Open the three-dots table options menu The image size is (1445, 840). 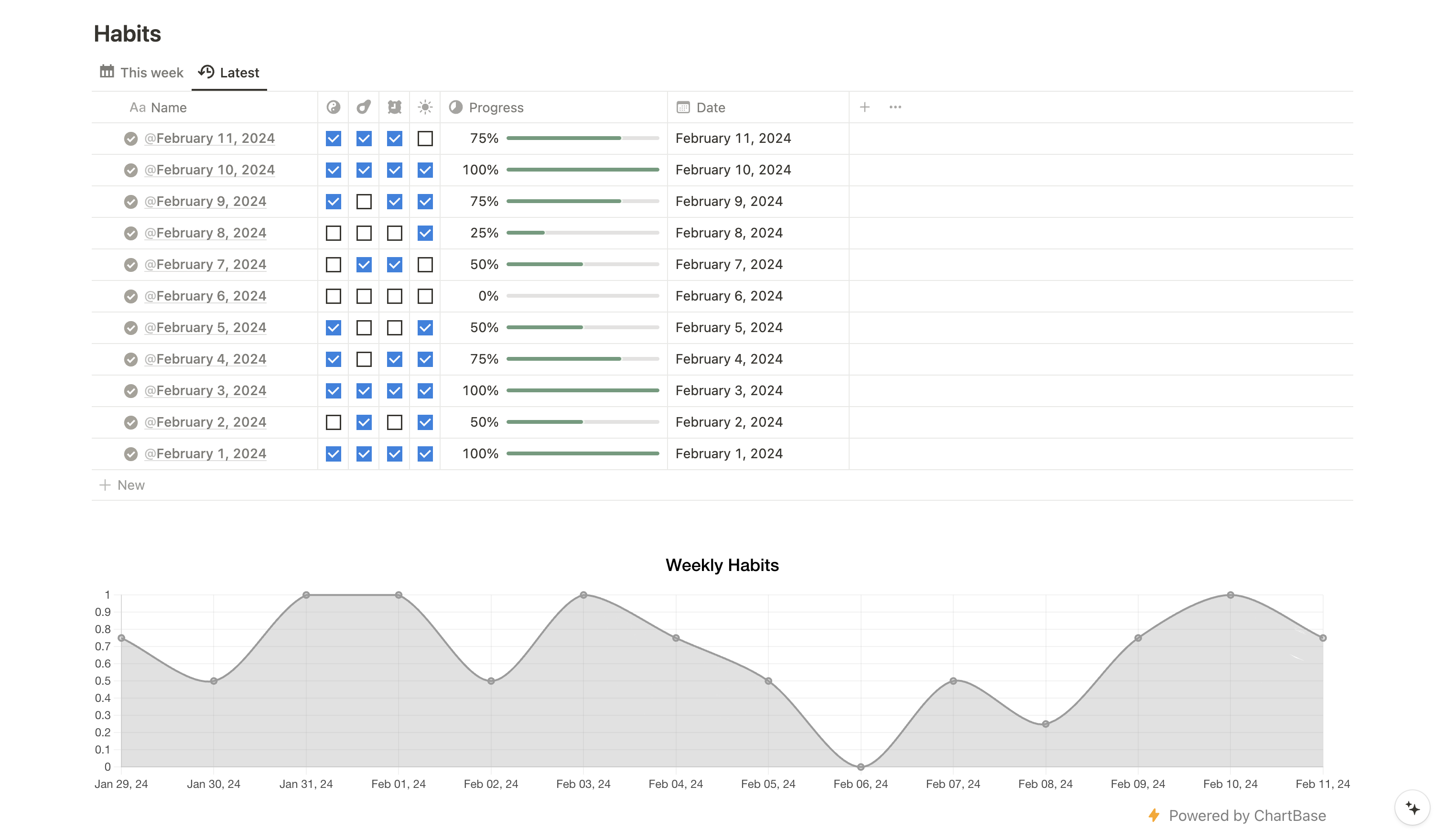(895, 107)
